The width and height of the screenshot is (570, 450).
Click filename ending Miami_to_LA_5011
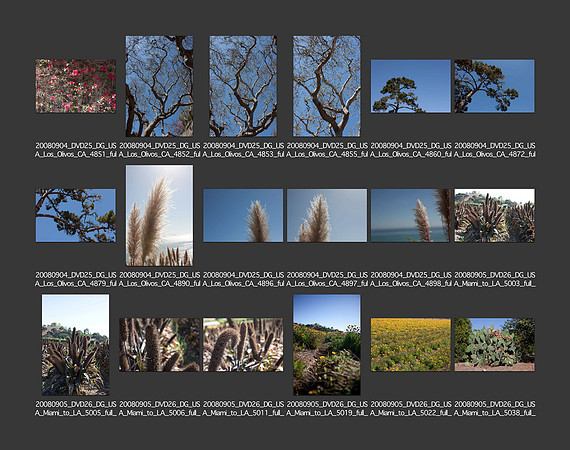pyautogui.click(x=243, y=409)
